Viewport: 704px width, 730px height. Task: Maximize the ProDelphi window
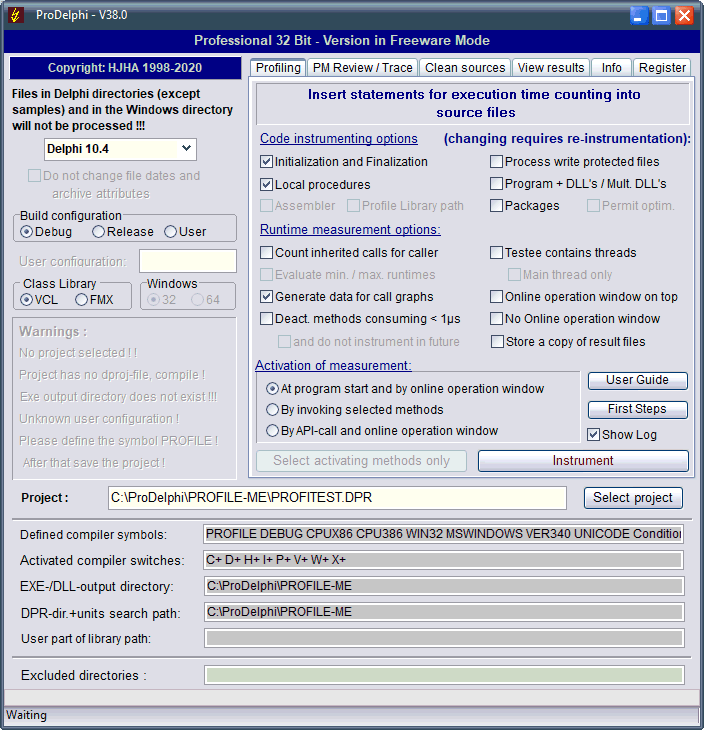[661, 15]
